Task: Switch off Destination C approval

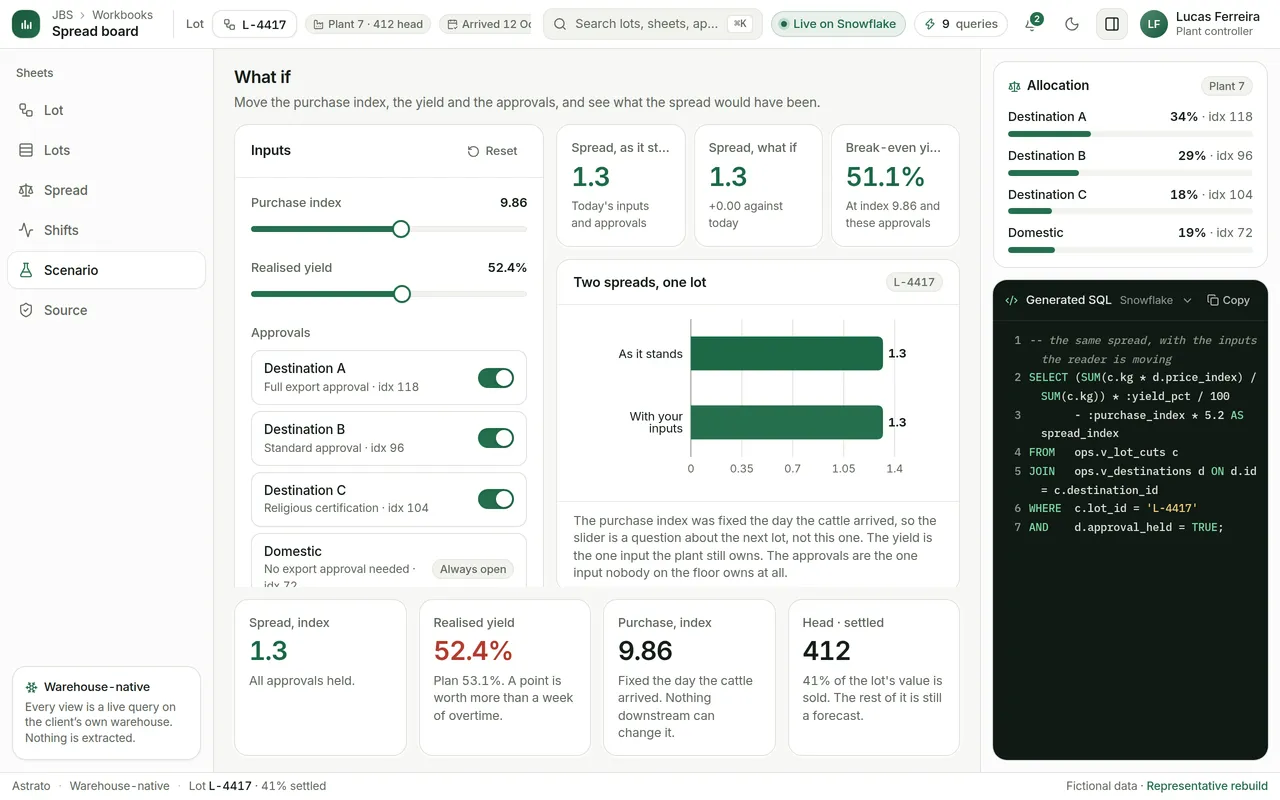Action: click(x=496, y=499)
